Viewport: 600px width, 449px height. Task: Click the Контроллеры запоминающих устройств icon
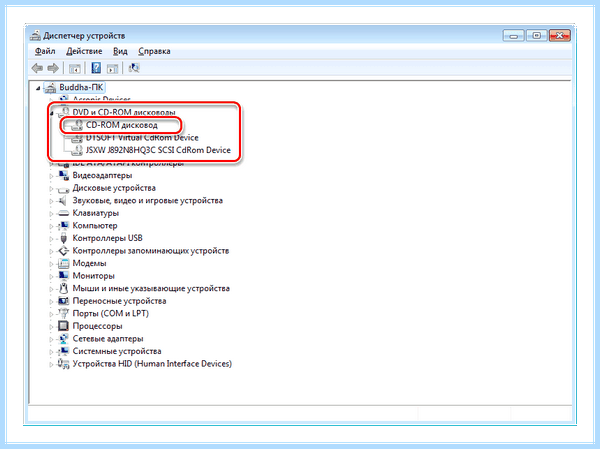pos(63,251)
